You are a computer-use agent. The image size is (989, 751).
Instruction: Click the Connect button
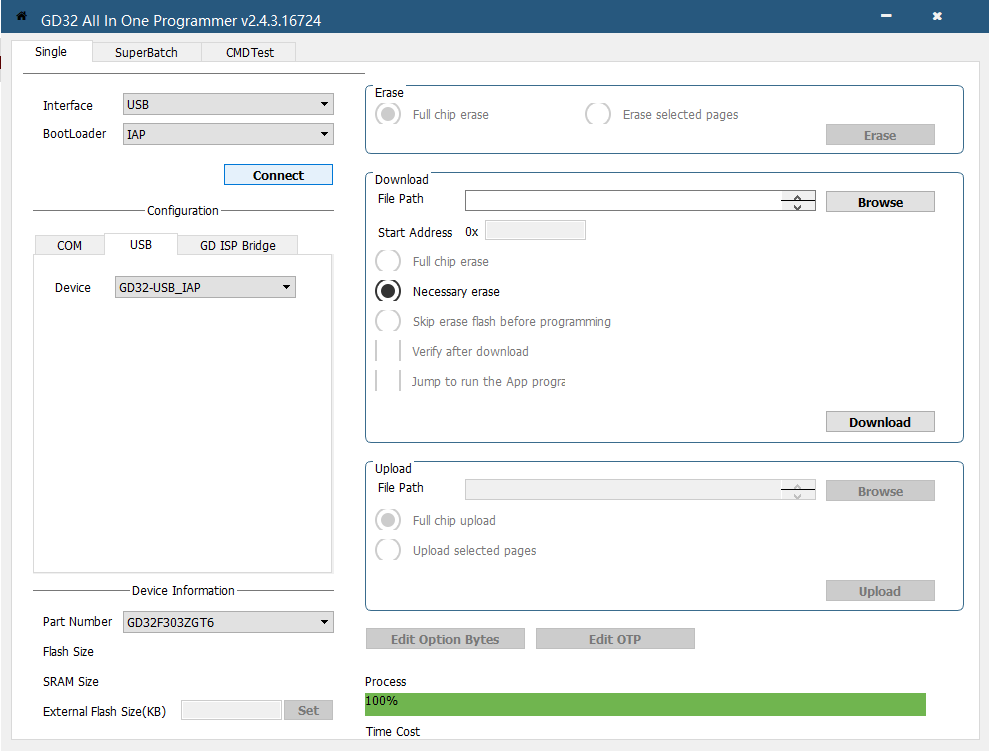[278, 175]
